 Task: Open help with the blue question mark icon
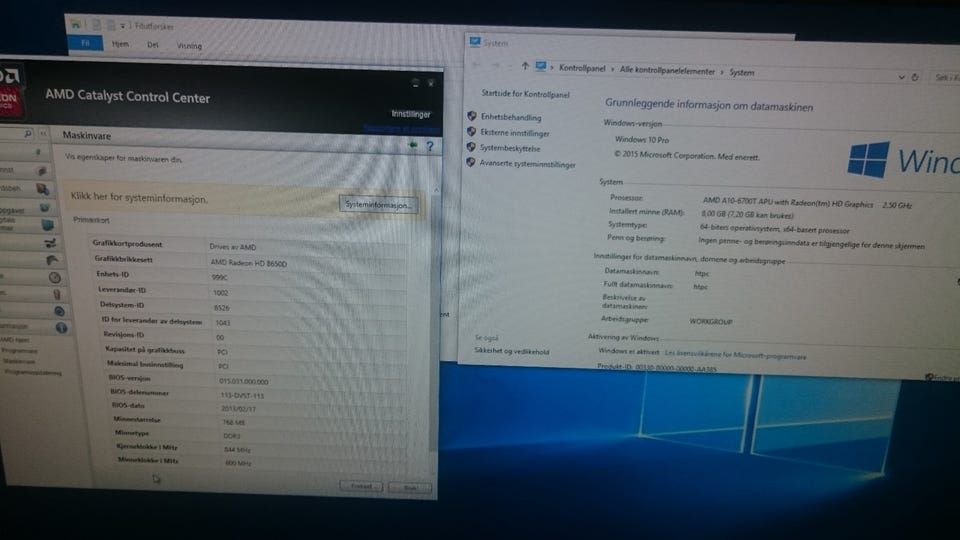click(430, 146)
